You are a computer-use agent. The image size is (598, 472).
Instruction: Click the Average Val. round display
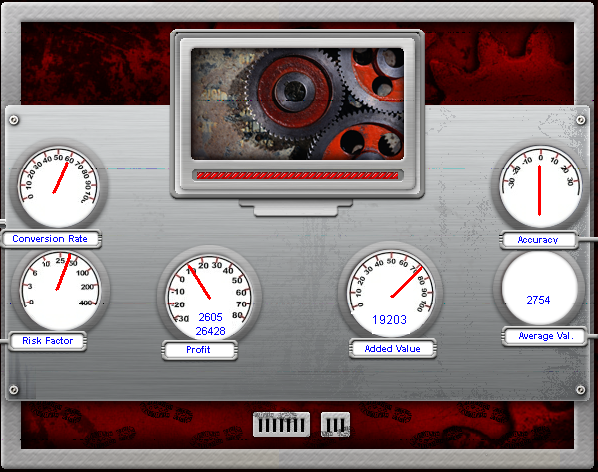coord(540,288)
